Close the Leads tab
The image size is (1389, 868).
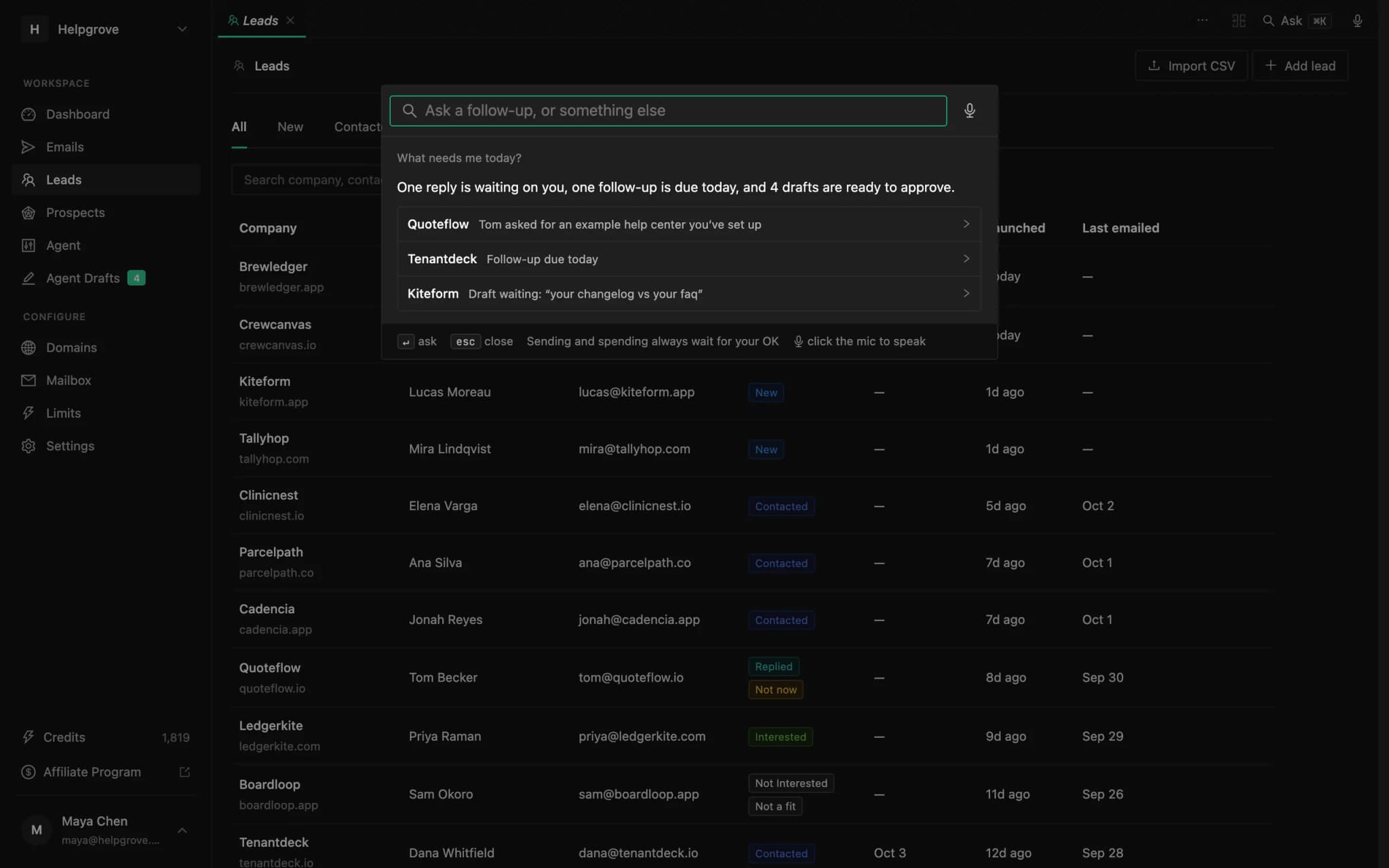coord(290,20)
